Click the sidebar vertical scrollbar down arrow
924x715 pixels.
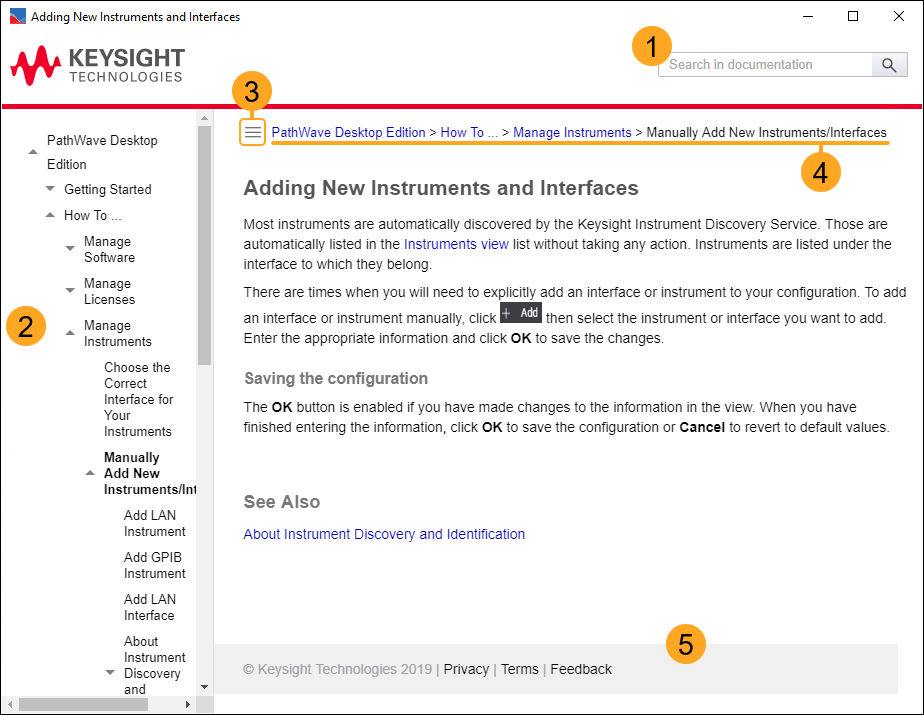coord(205,687)
